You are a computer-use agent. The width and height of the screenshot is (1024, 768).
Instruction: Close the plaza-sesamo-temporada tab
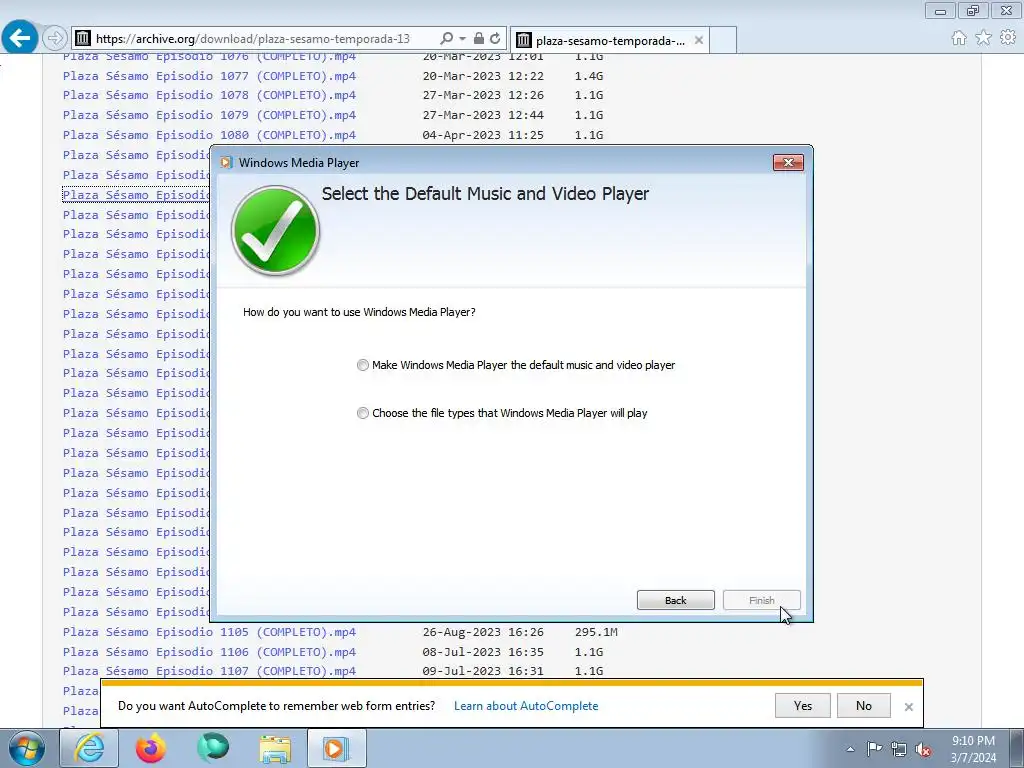click(699, 40)
